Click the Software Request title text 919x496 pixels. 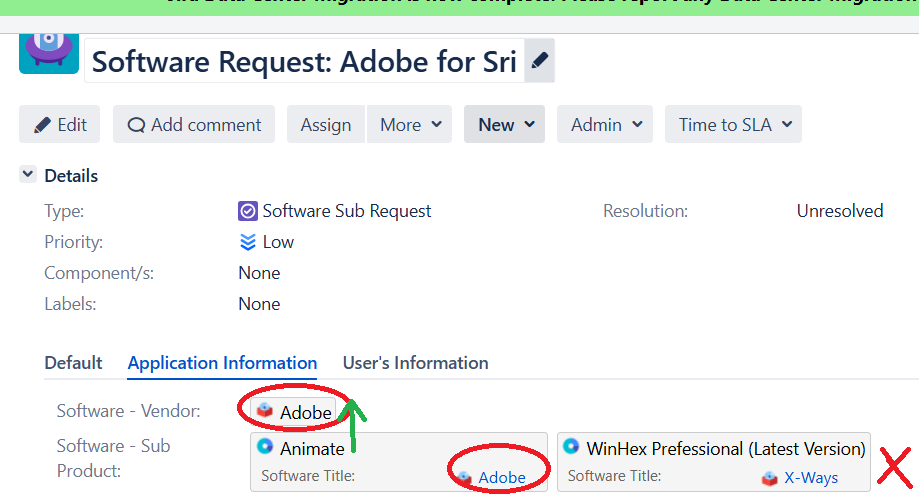(x=304, y=62)
